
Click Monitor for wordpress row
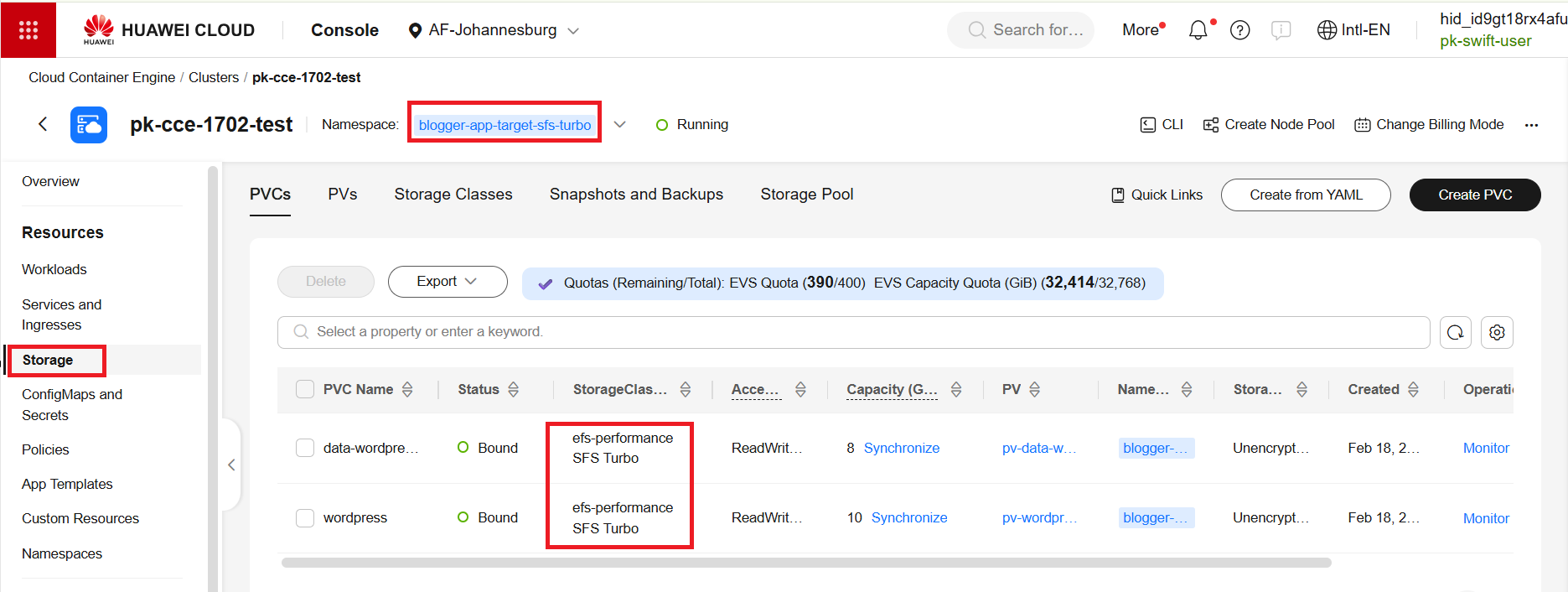click(1486, 518)
